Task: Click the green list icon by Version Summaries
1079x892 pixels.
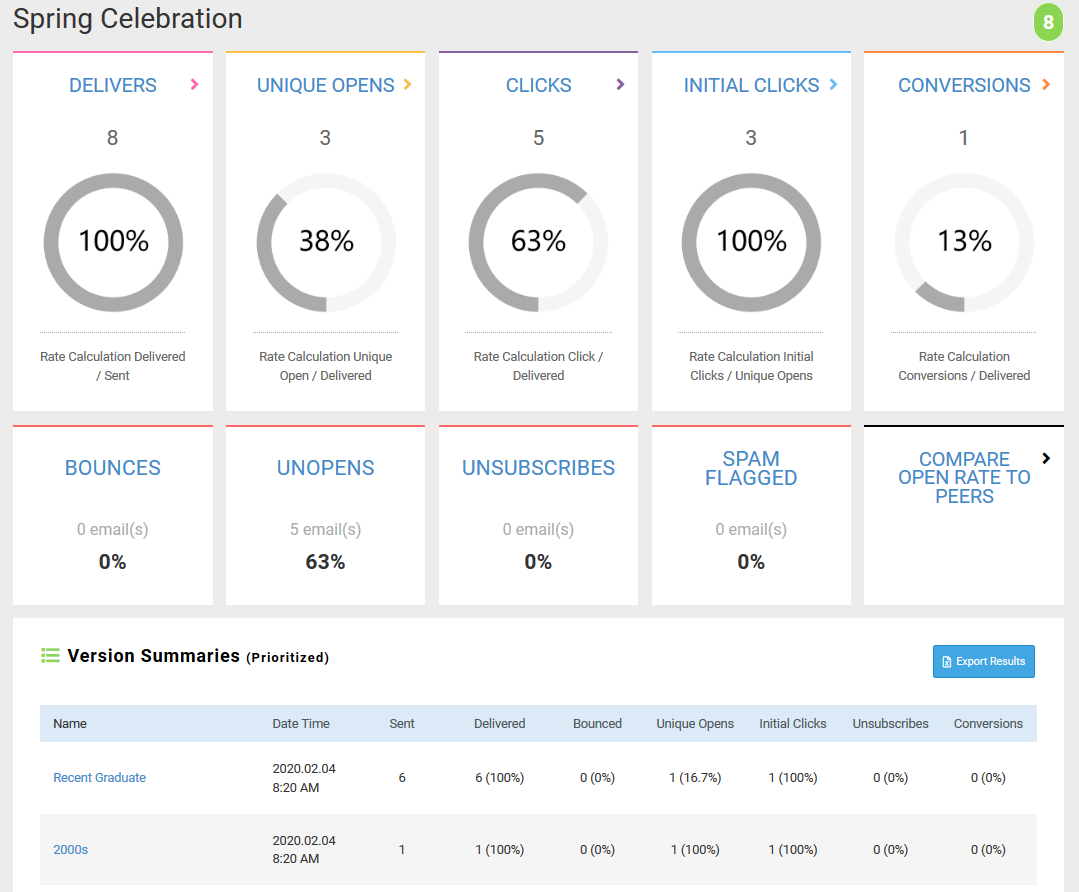Action: pyautogui.click(x=50, y=656)
